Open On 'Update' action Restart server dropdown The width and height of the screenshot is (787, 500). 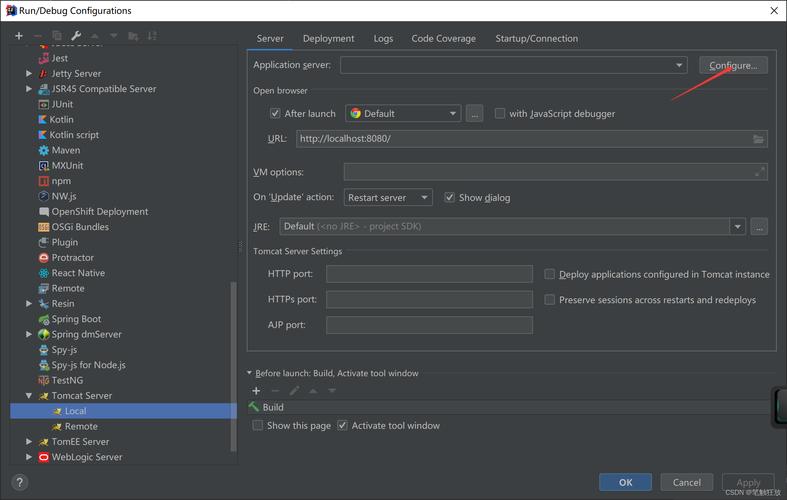click(x=388, y=197)
